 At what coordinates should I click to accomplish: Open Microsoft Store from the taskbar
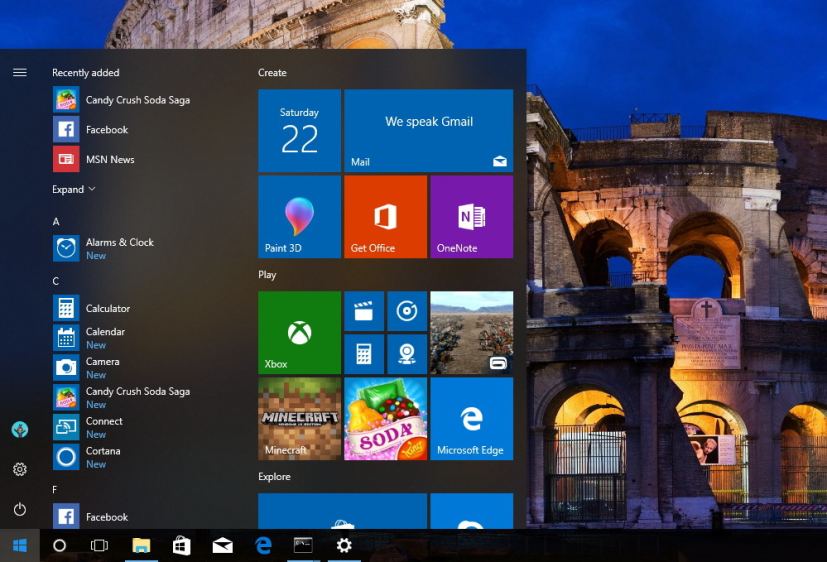[x=181, y=545]
